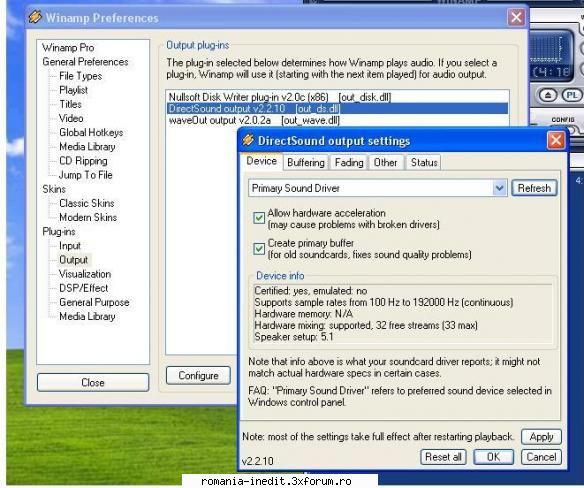
Task: Close the DirectSound output settings dialog
Action: 556,140
